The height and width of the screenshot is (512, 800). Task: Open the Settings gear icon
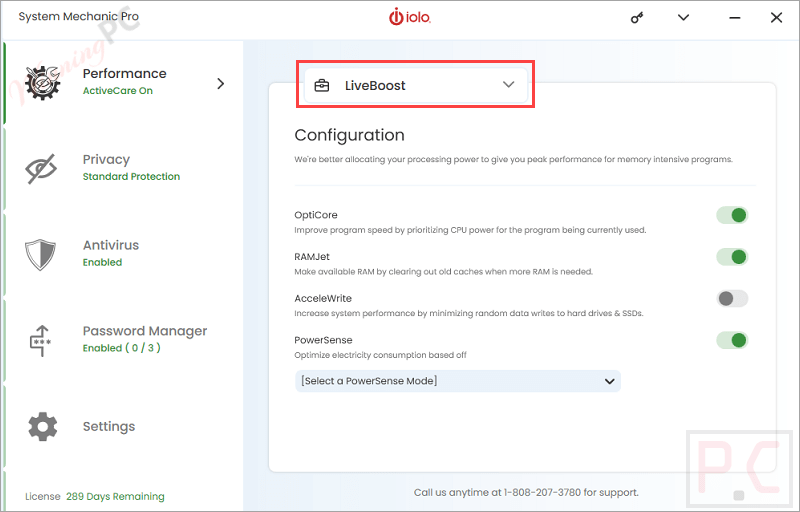point(42,426)
